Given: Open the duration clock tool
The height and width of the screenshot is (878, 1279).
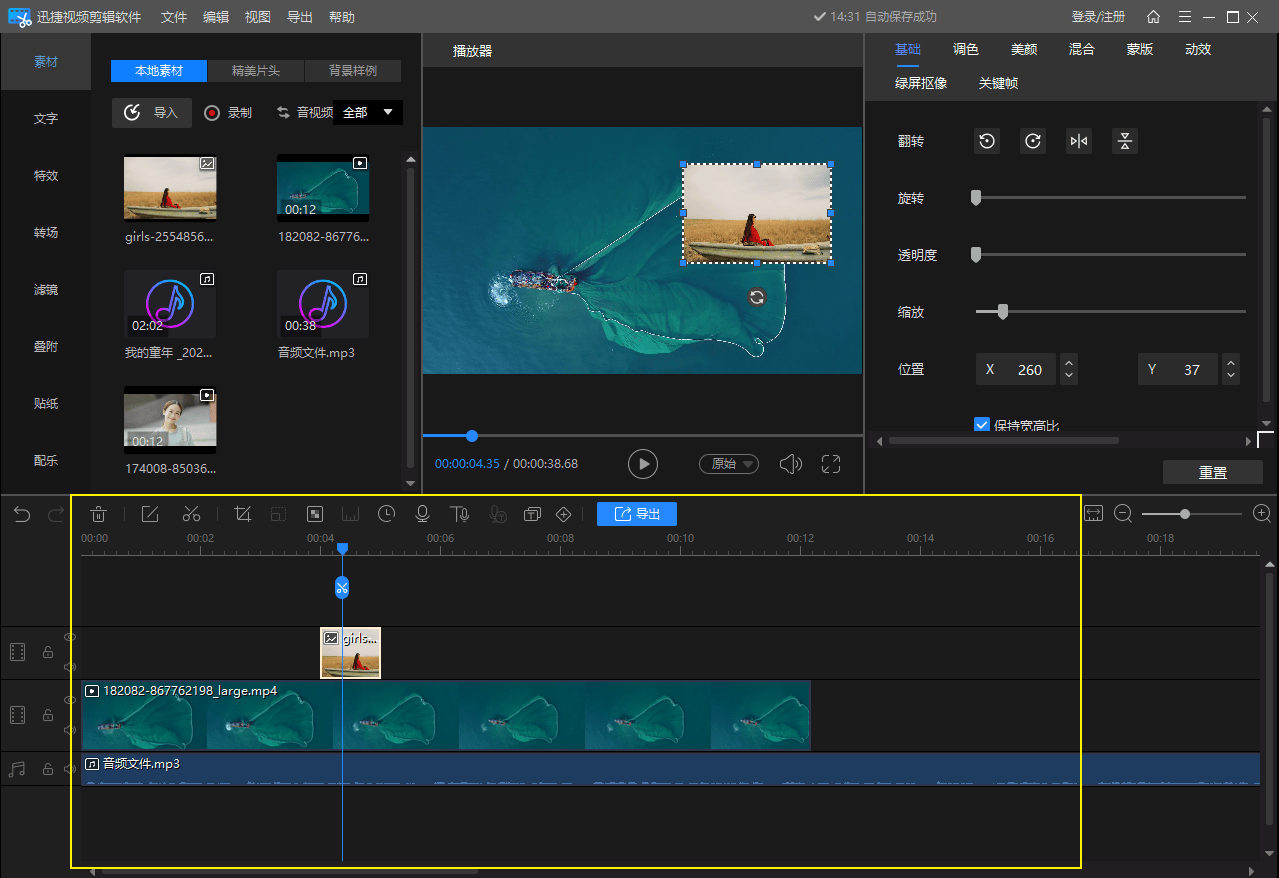Looking at the screenshot, I should pyautogui.click(x=386, y=514).
